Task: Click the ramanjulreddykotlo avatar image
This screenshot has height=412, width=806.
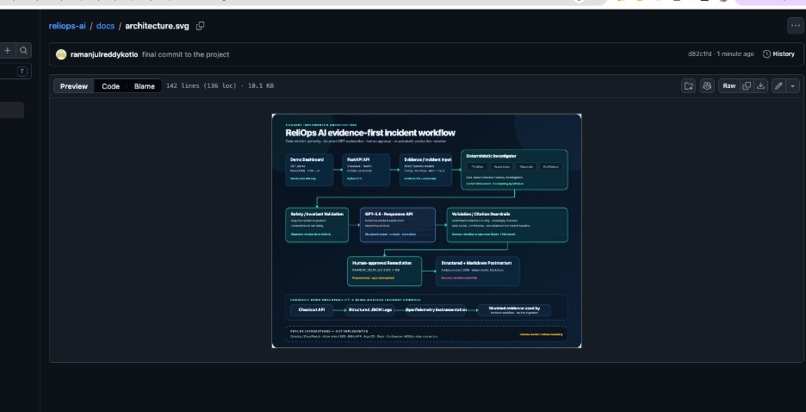Action: tap(61, 54)
